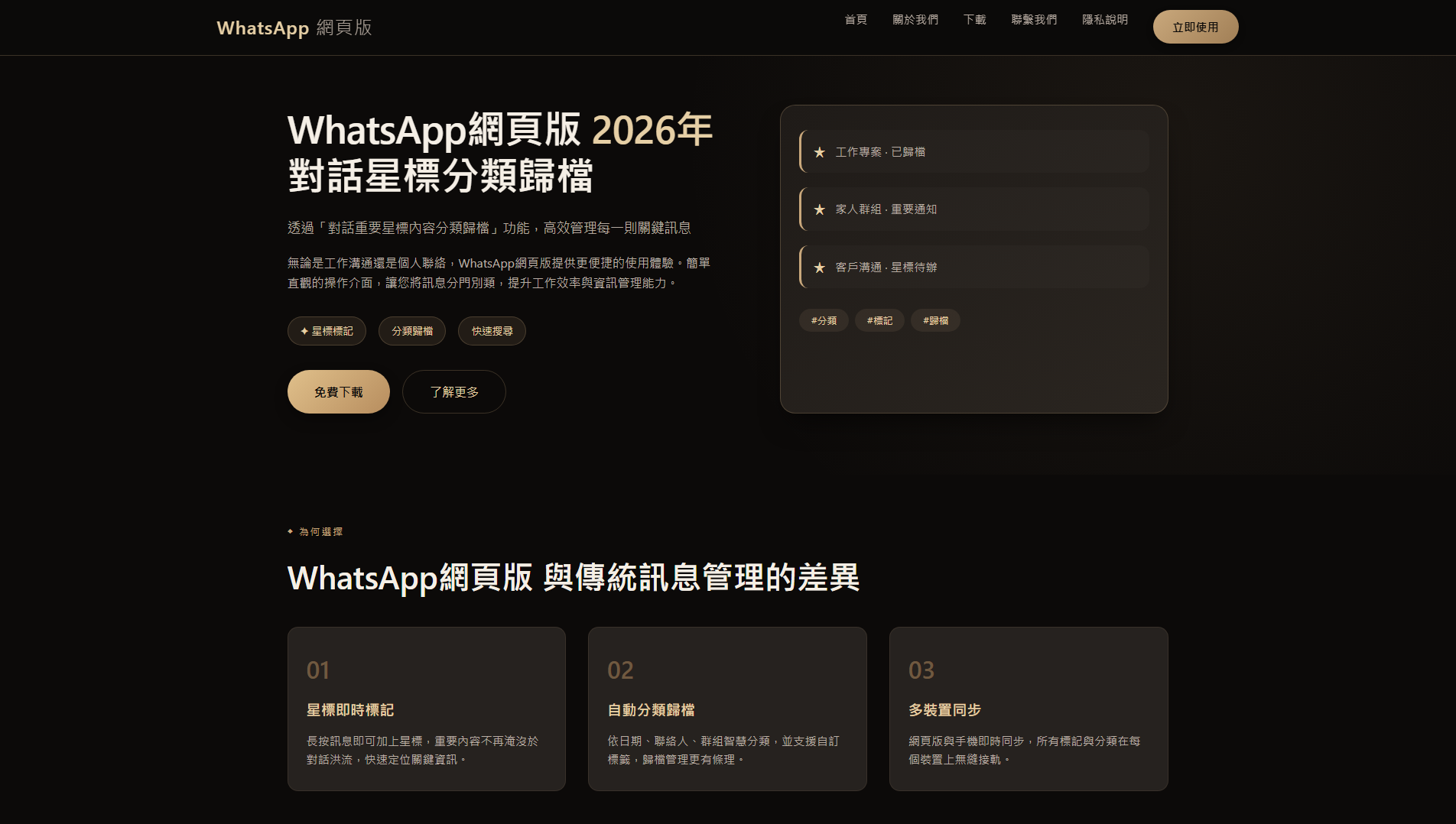Open the 關於我們 nav item
The width and height of the screenshot is (1456, 824).
(915, 20)
